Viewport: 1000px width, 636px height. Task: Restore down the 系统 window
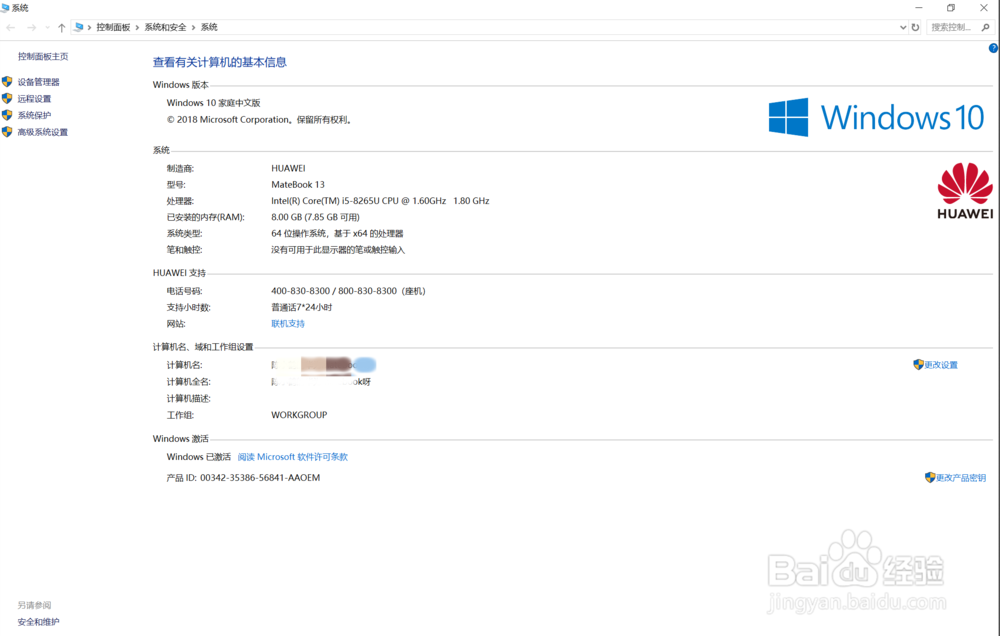[x=951, y=8]
